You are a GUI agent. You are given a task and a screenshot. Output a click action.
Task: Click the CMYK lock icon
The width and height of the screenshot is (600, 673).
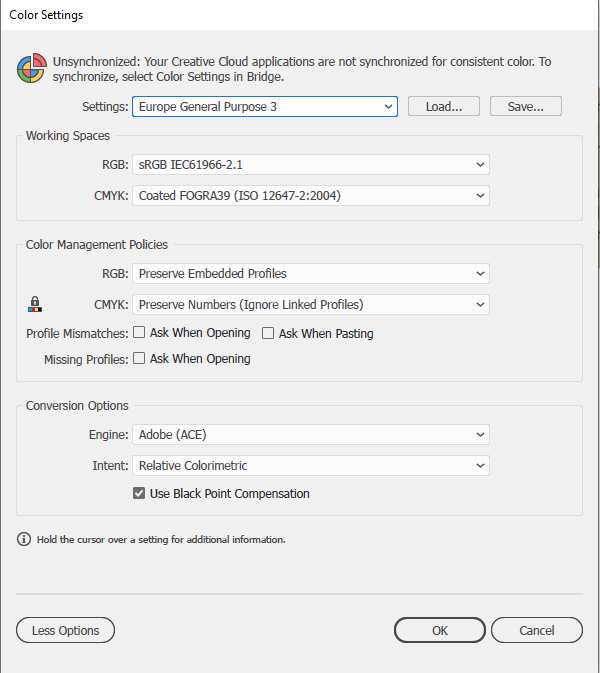point(35,304)
